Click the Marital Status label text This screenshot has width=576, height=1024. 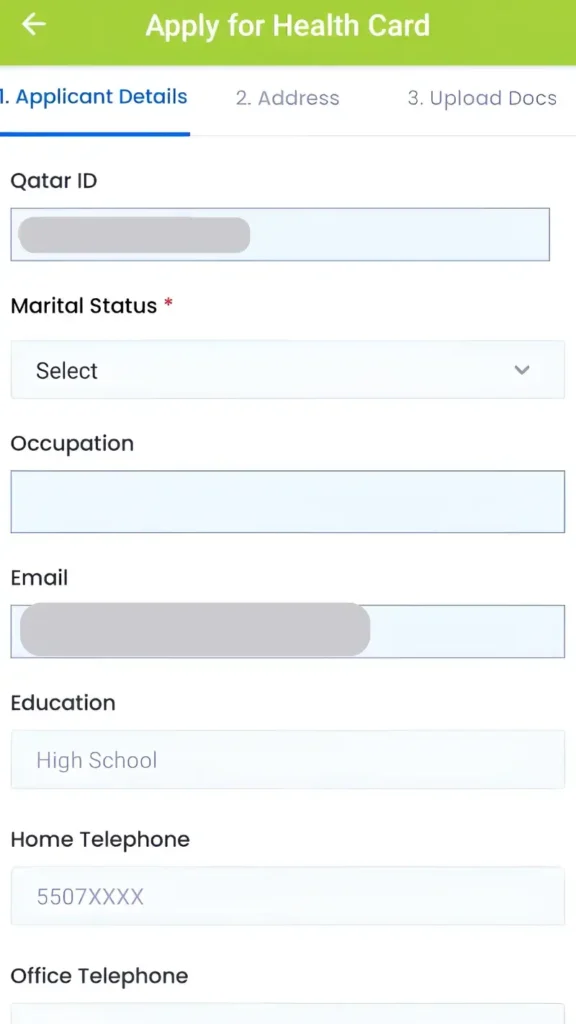coord(84,306)
